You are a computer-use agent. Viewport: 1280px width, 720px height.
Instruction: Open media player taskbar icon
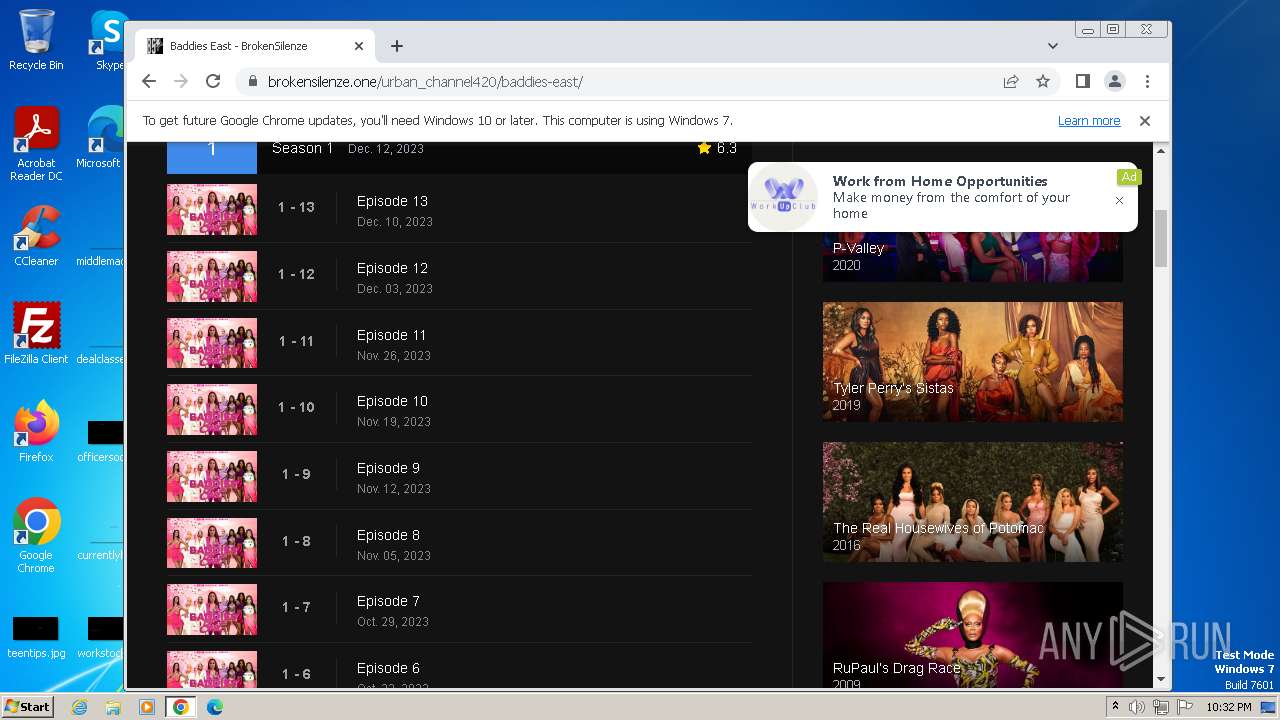147,707
